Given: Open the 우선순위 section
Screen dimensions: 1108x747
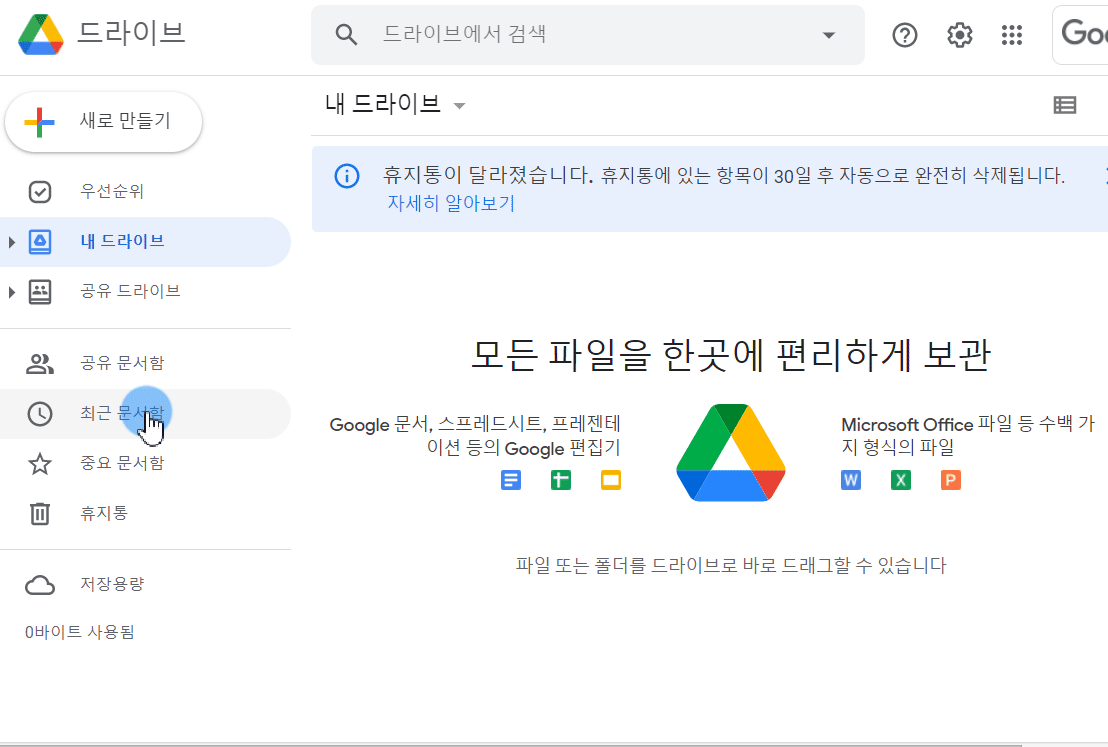Looking at the screenshot, I should tap(145, 192).
